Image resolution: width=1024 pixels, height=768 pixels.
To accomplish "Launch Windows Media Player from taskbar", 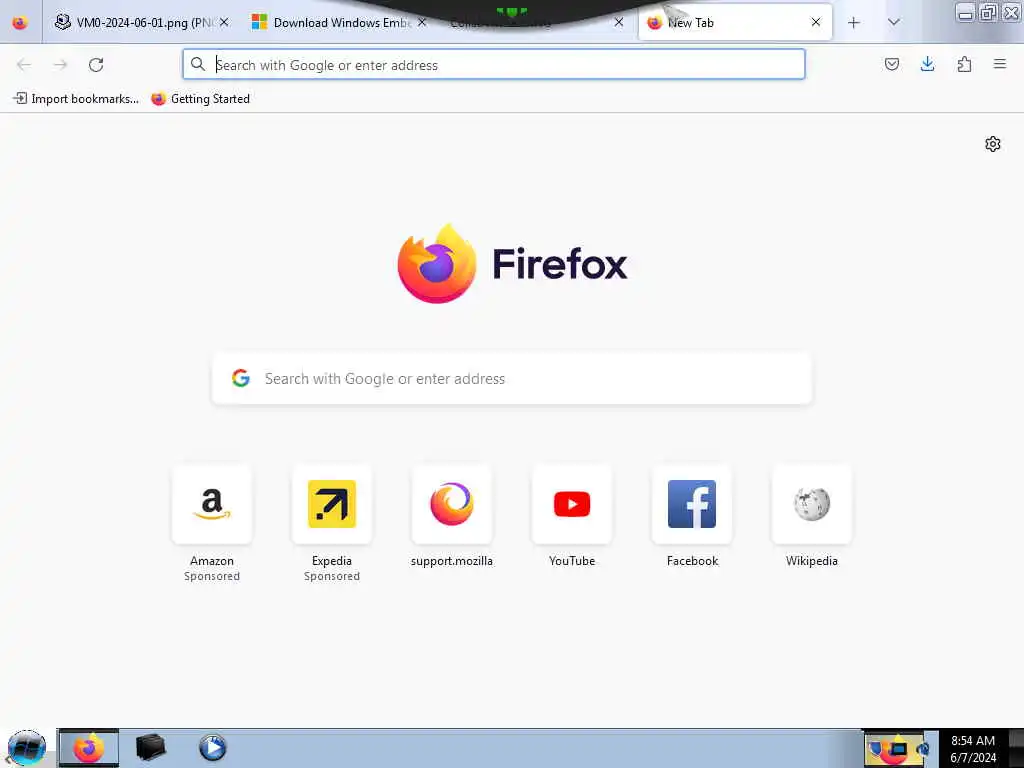I will [x=212, y=748].
